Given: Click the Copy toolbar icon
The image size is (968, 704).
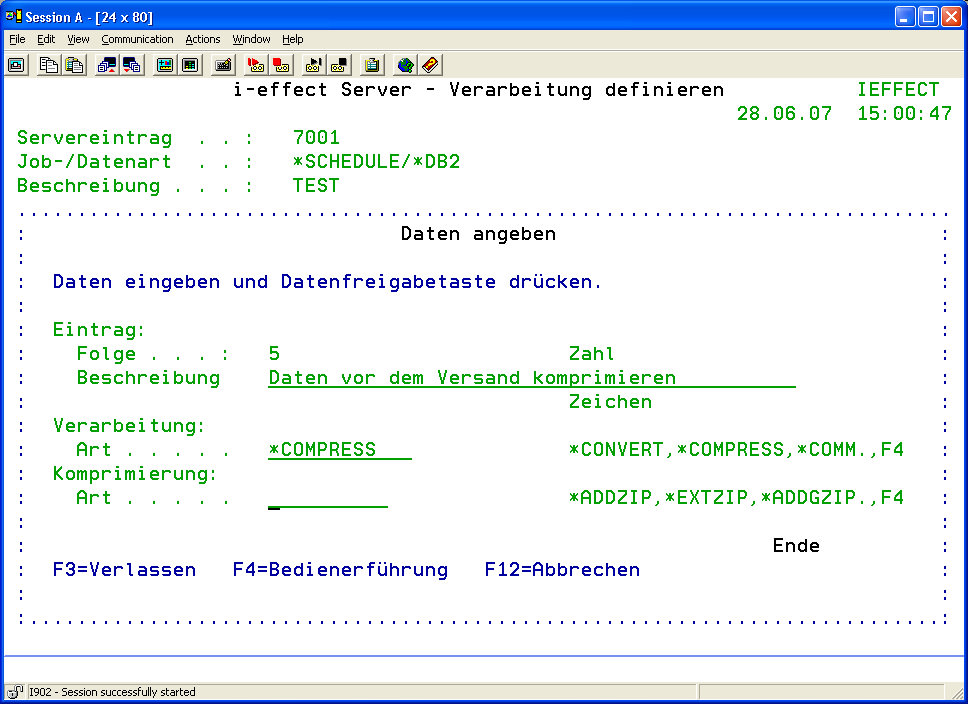Looking at the screenshot, I should pyautogui.click(x=48, y=65).
